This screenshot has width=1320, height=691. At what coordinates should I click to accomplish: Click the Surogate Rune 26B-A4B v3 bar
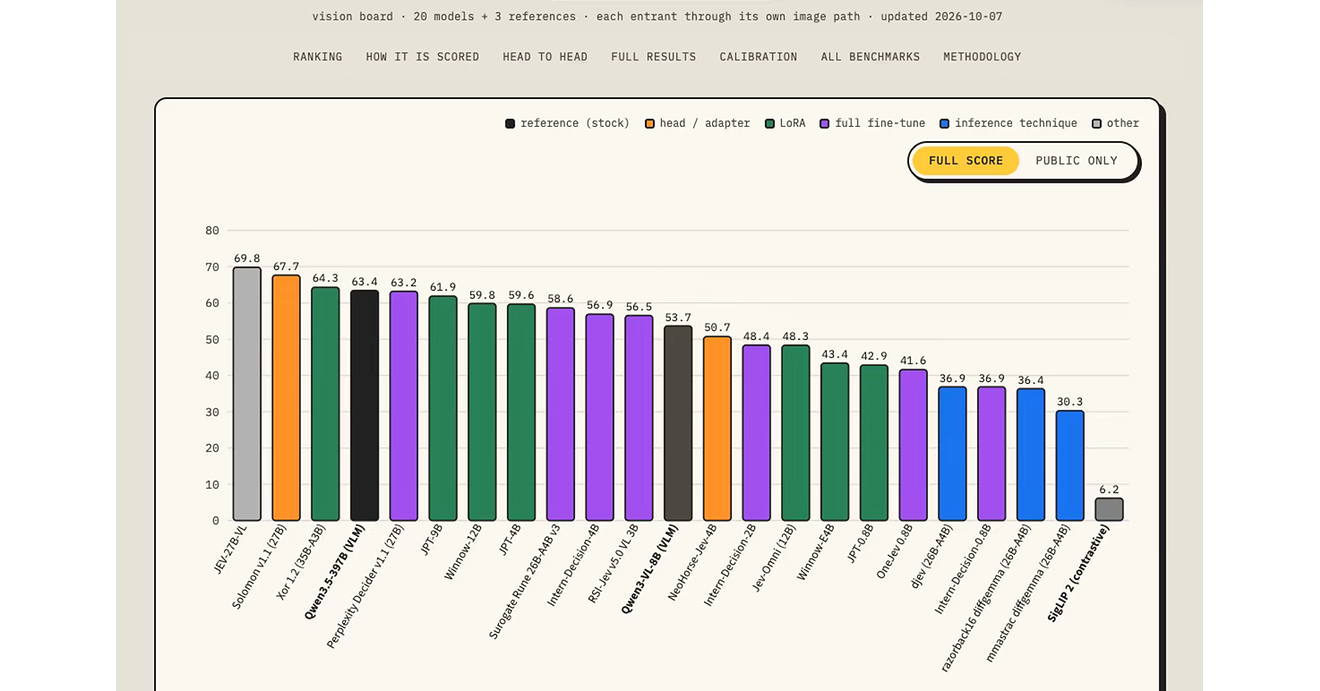pyautogui.click(x=560, y=414)
